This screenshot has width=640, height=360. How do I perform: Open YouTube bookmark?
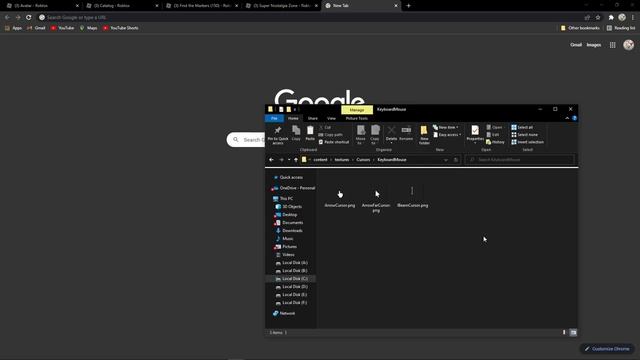(x=62, y=28)
